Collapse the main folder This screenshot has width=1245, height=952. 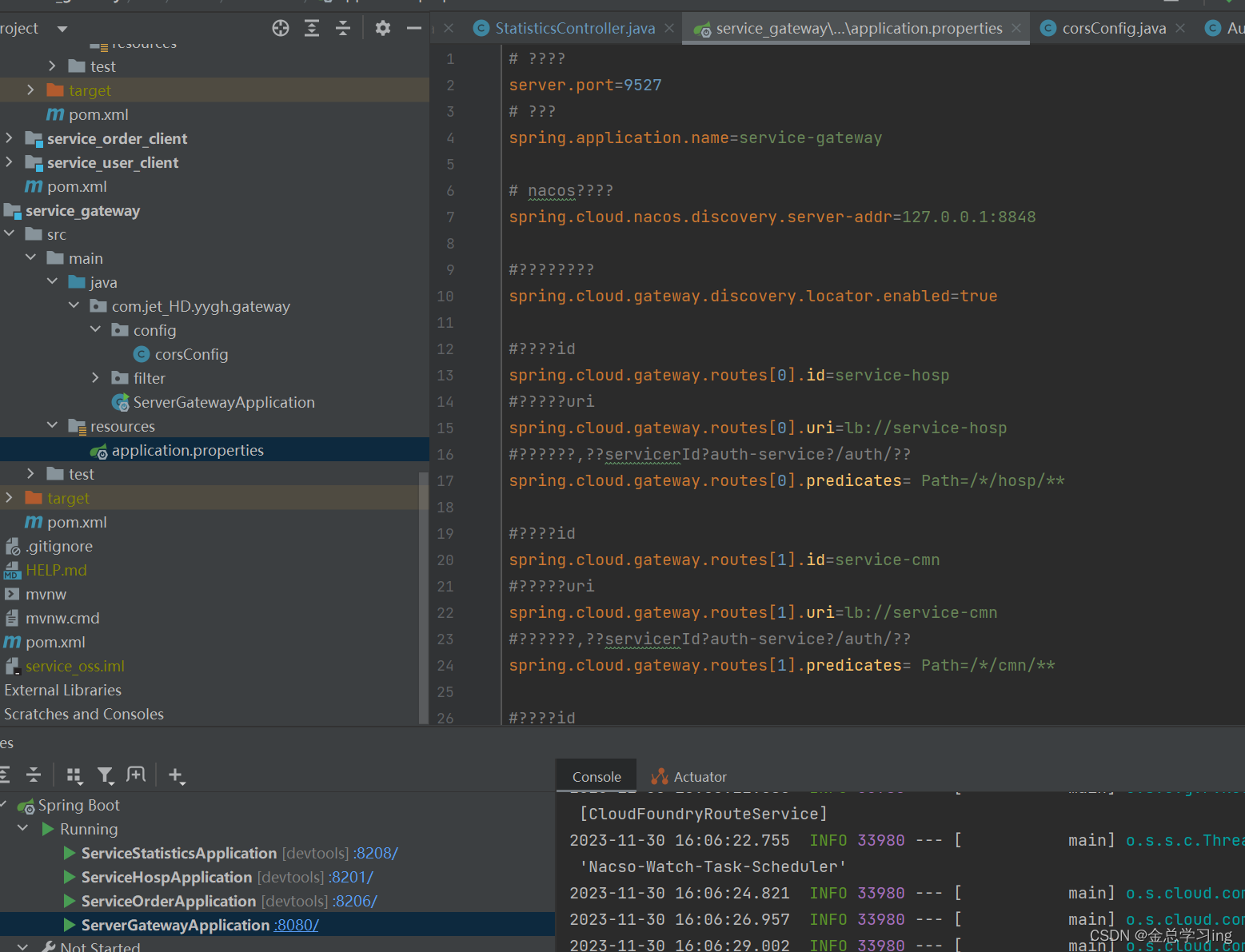[x=30, y=258]
